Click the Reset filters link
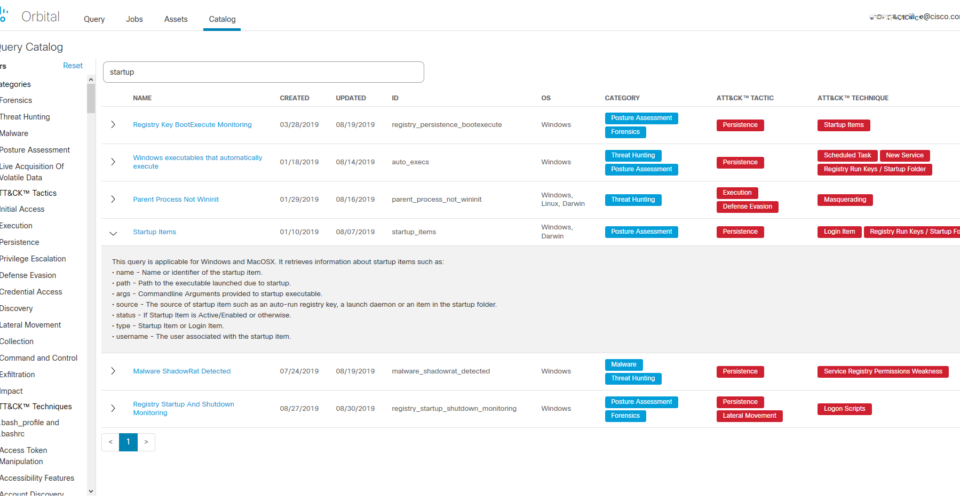The image size is (960, 501). coord(73,66)
